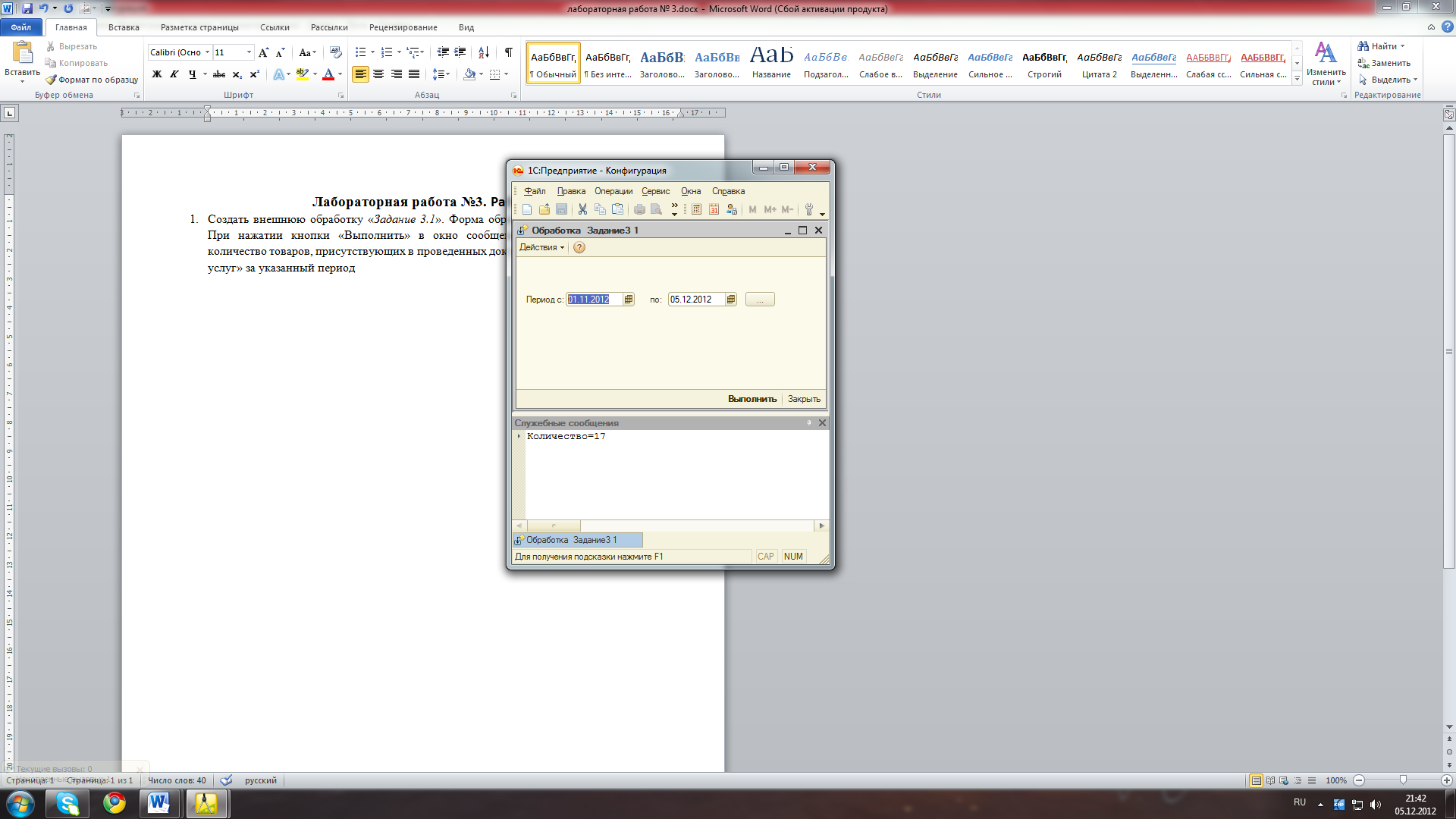
Task: Click the period selection '...' button
Action: pyautogui.click(x=760, y=300)
